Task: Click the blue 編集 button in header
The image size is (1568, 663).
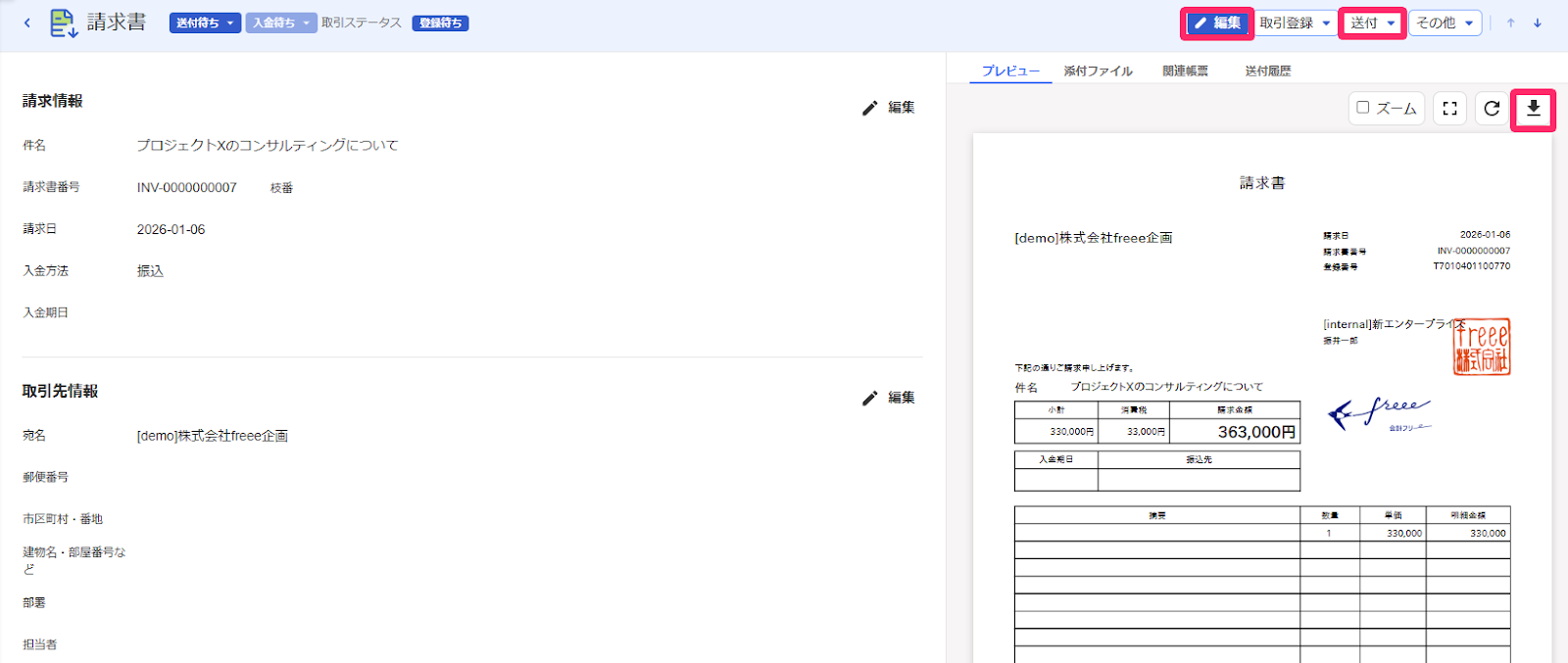Action: pyautogui.click(x=1217, y=23)
